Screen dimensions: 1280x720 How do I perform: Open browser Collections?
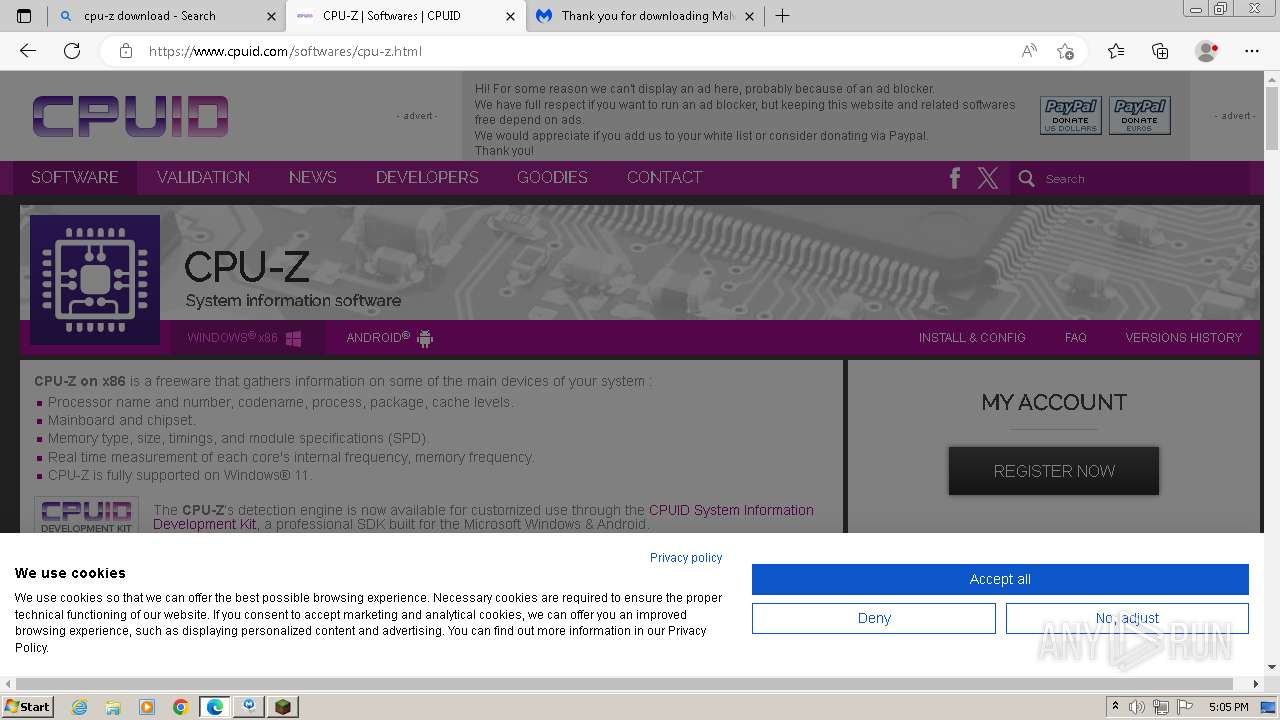pyautogui.click(x=1160, y=51)
